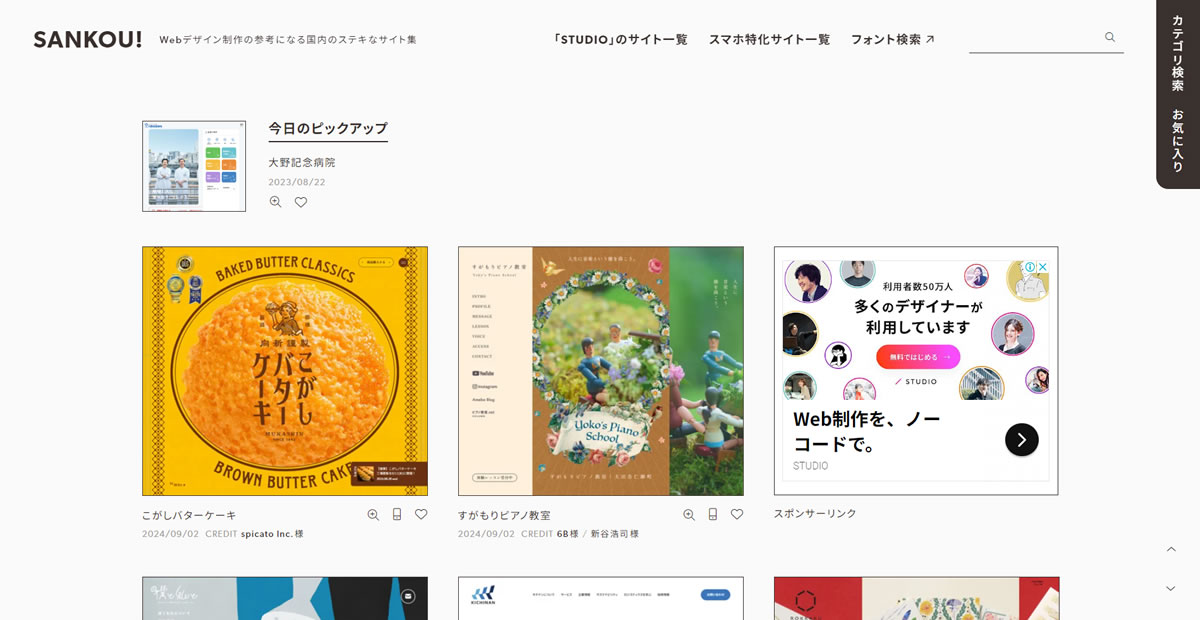Close the STUDIO ad with the X icon

coord(1042,267)
